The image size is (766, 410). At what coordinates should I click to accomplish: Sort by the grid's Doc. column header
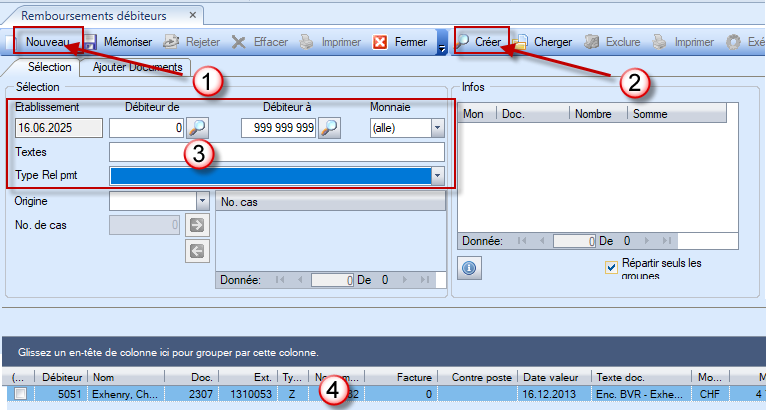tap(192, 377)
